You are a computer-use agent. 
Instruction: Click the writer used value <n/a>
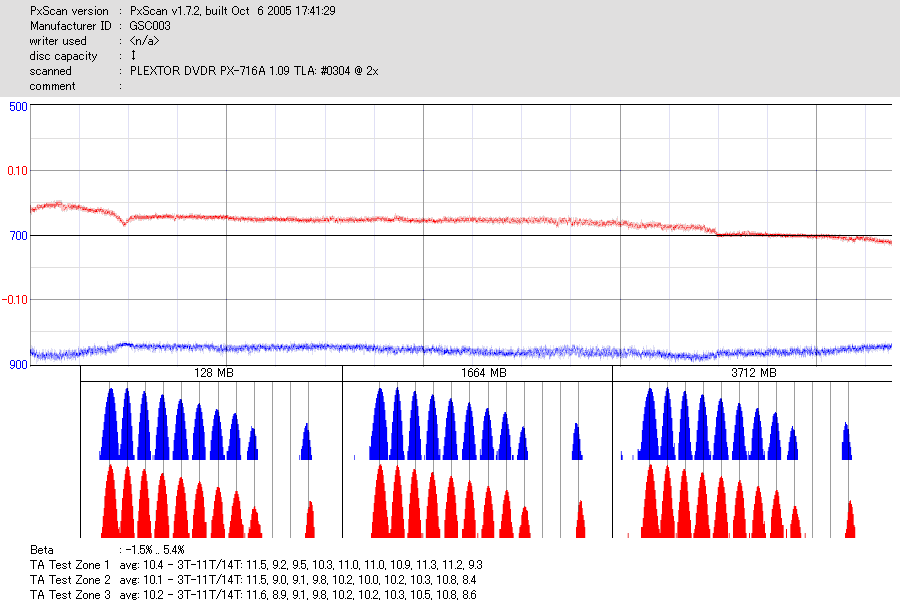coord(144,41)
